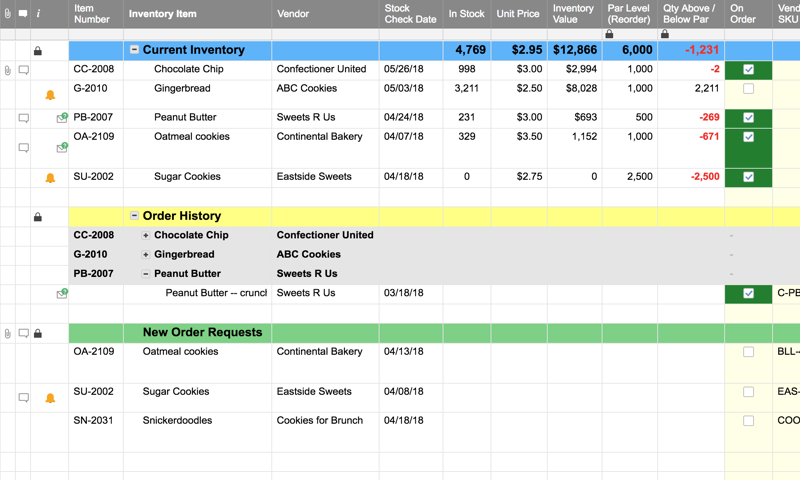This screenshot has height=480, width=800.
Task: Click the attachment paperclip on Chocolate Chip row
Action: (8, 70)
